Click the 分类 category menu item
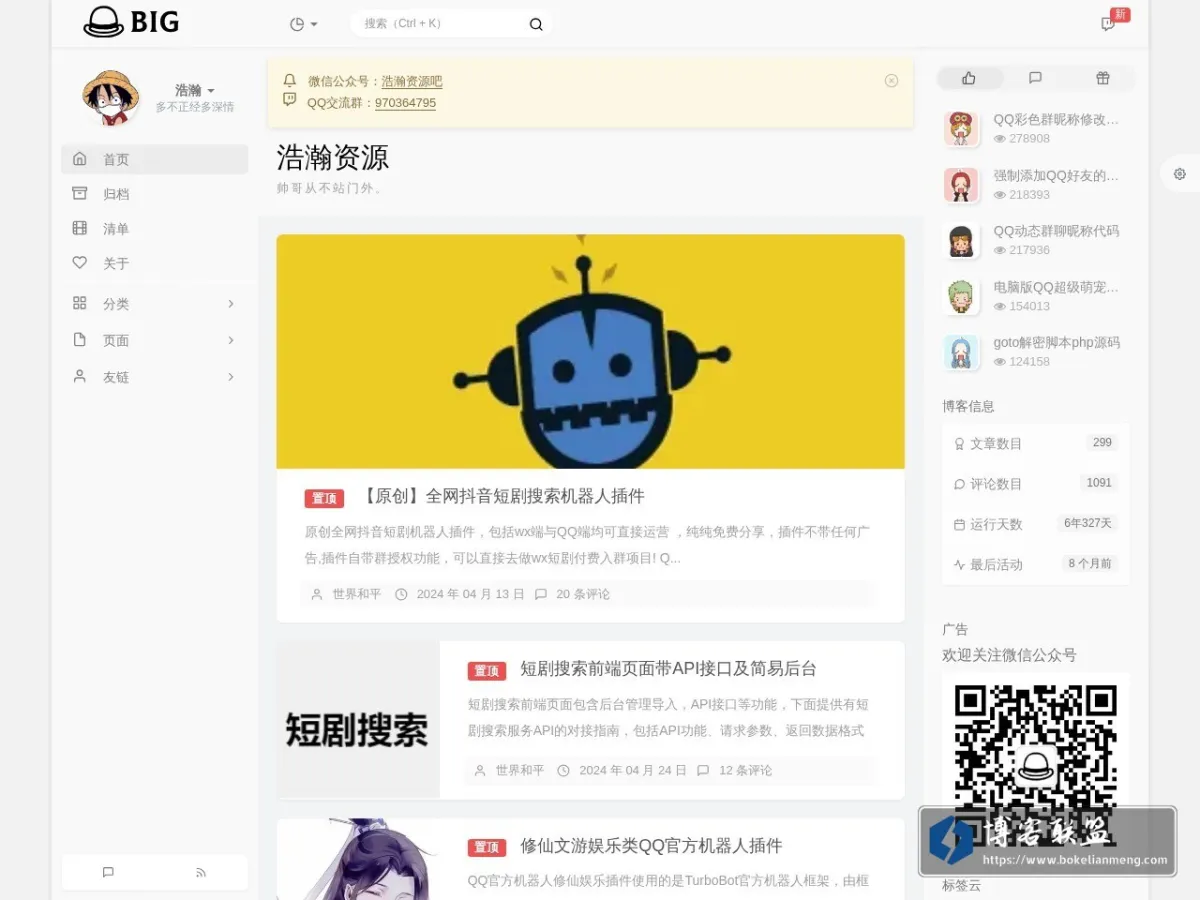 coord(155,304)
